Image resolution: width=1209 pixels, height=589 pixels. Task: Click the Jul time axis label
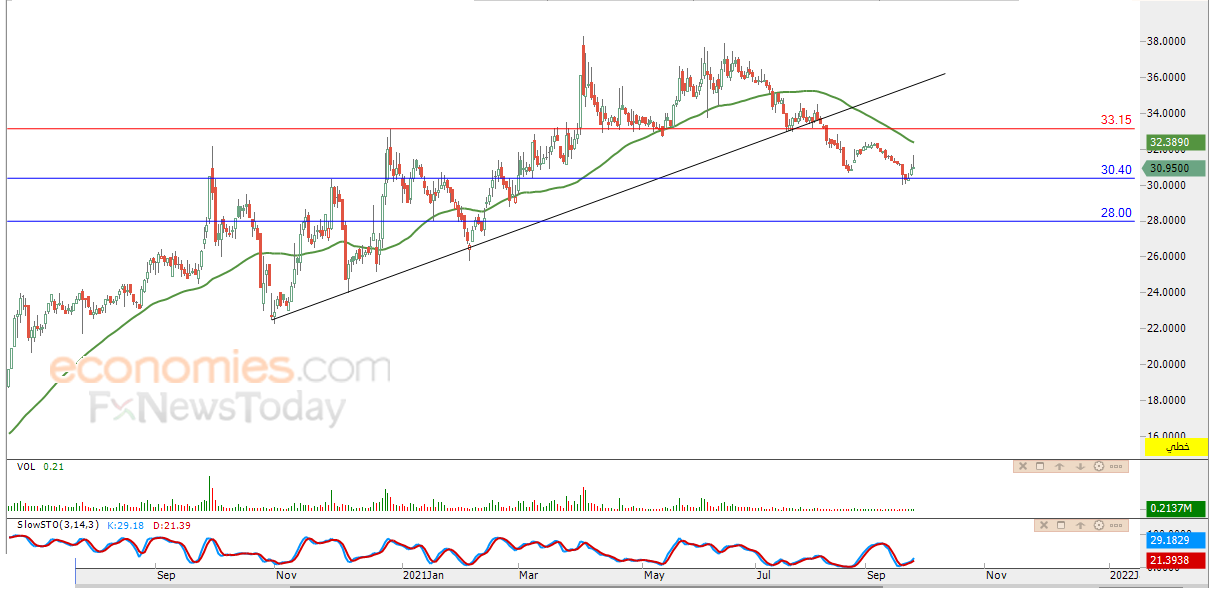(765, 576)
